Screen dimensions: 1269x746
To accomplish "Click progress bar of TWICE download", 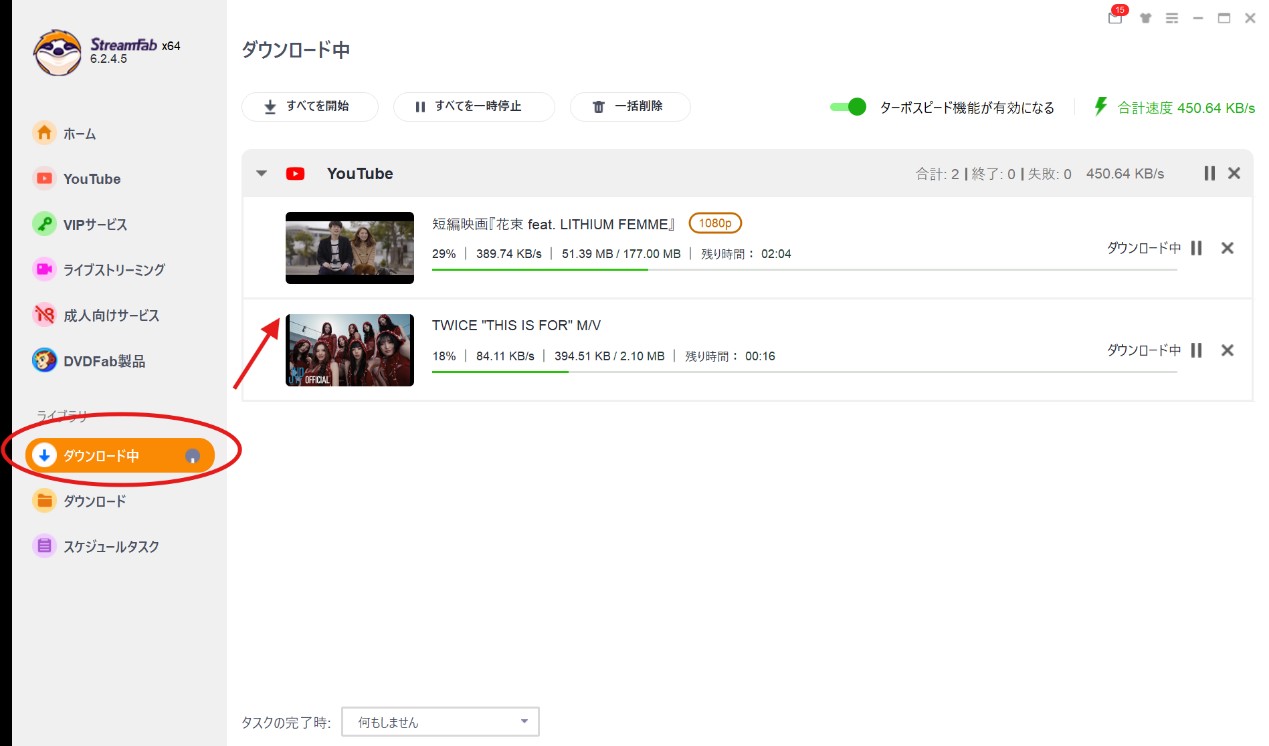I will click(804, 371).
